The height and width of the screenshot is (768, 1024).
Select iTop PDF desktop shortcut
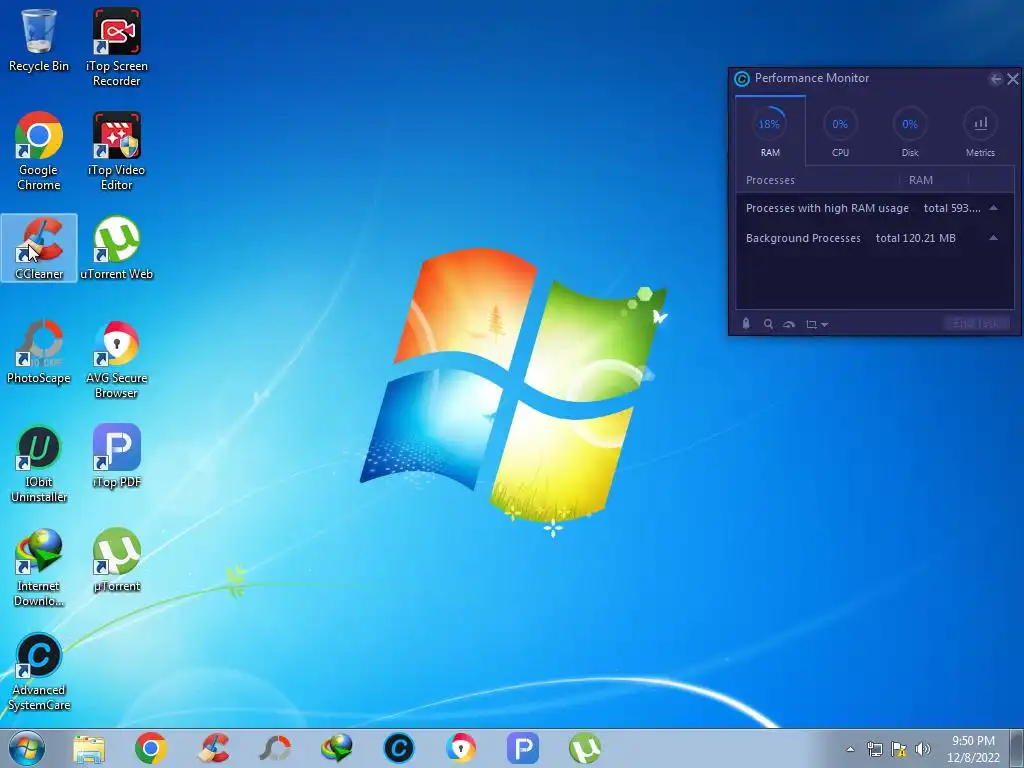116,456
